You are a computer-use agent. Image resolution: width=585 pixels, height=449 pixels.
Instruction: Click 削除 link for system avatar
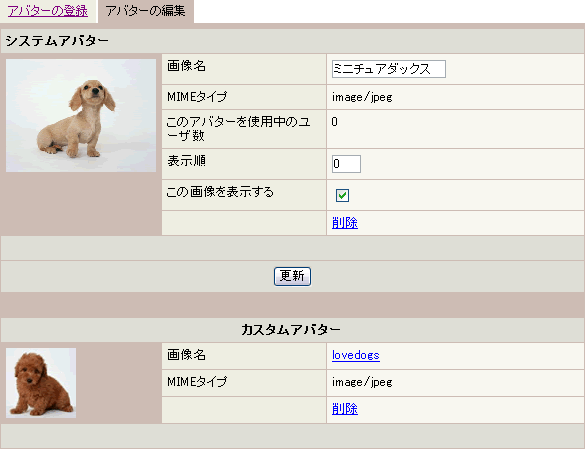pyautogui.click(x=345, y=223)
